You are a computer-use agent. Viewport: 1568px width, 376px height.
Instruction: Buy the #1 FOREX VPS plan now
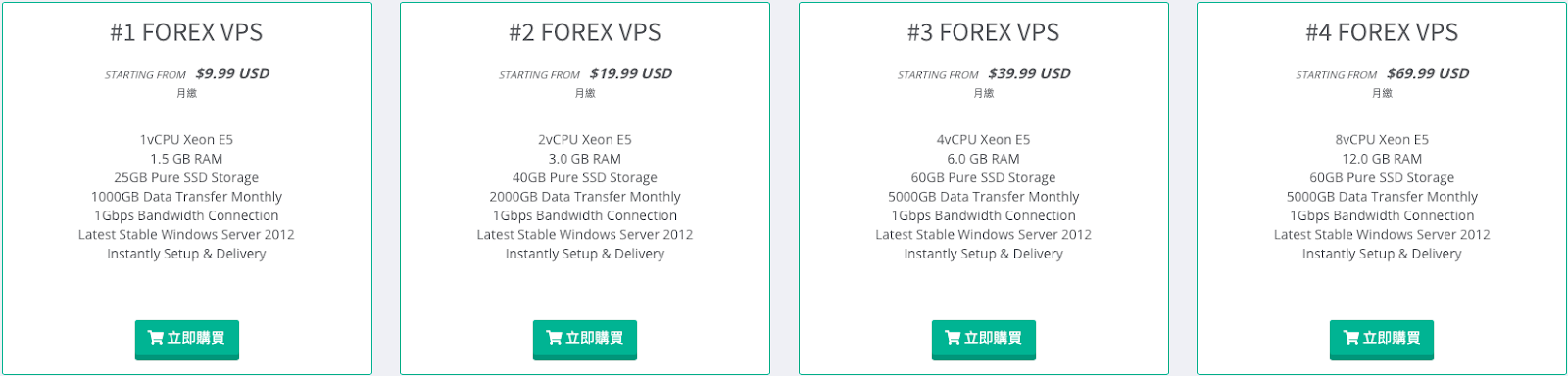tap(186, 339)
